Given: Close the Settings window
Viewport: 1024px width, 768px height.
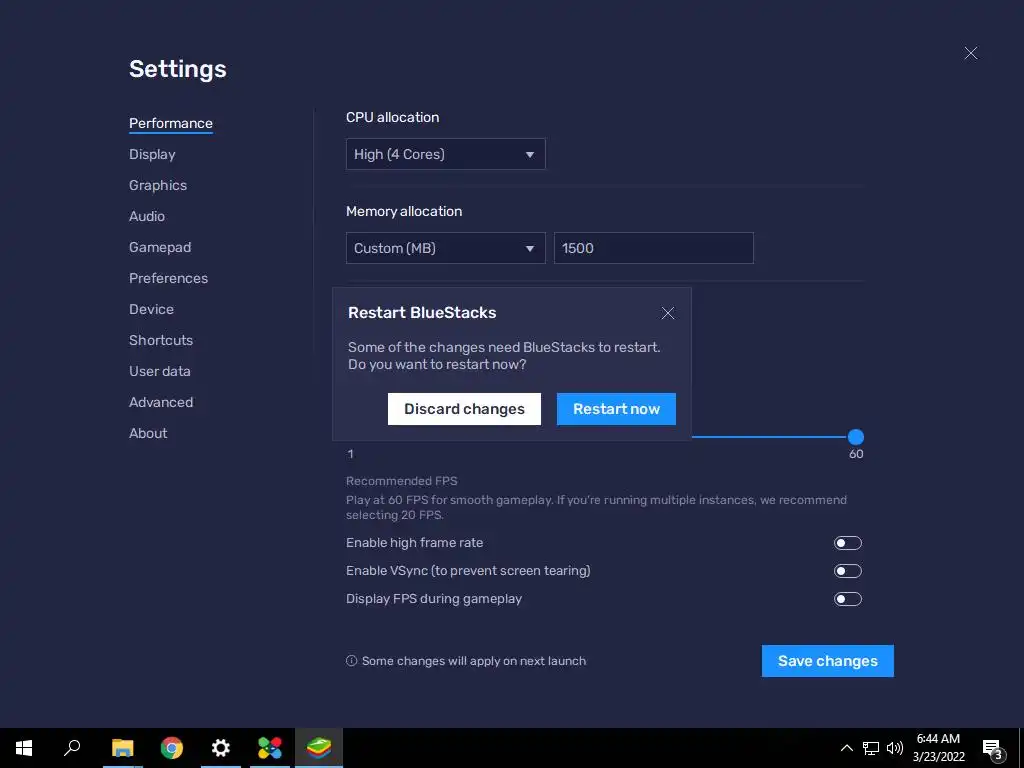Looking at the screenshot, I should click(971, 54).
